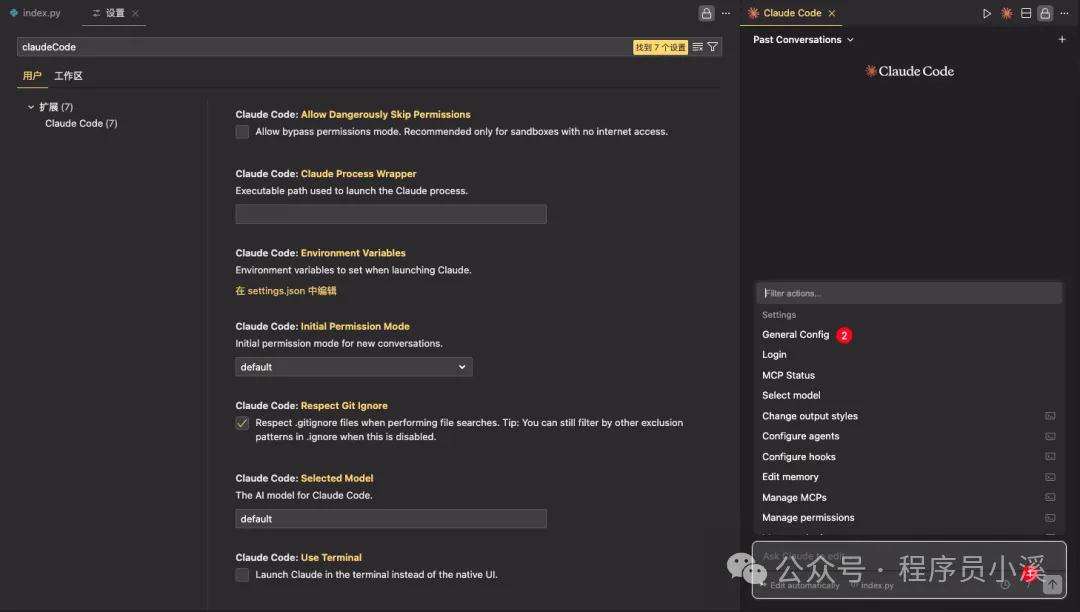Click the terminal icon beside Configure hooks
The width and height of the screenshot is (1080, 612).
pos(1050,456)
